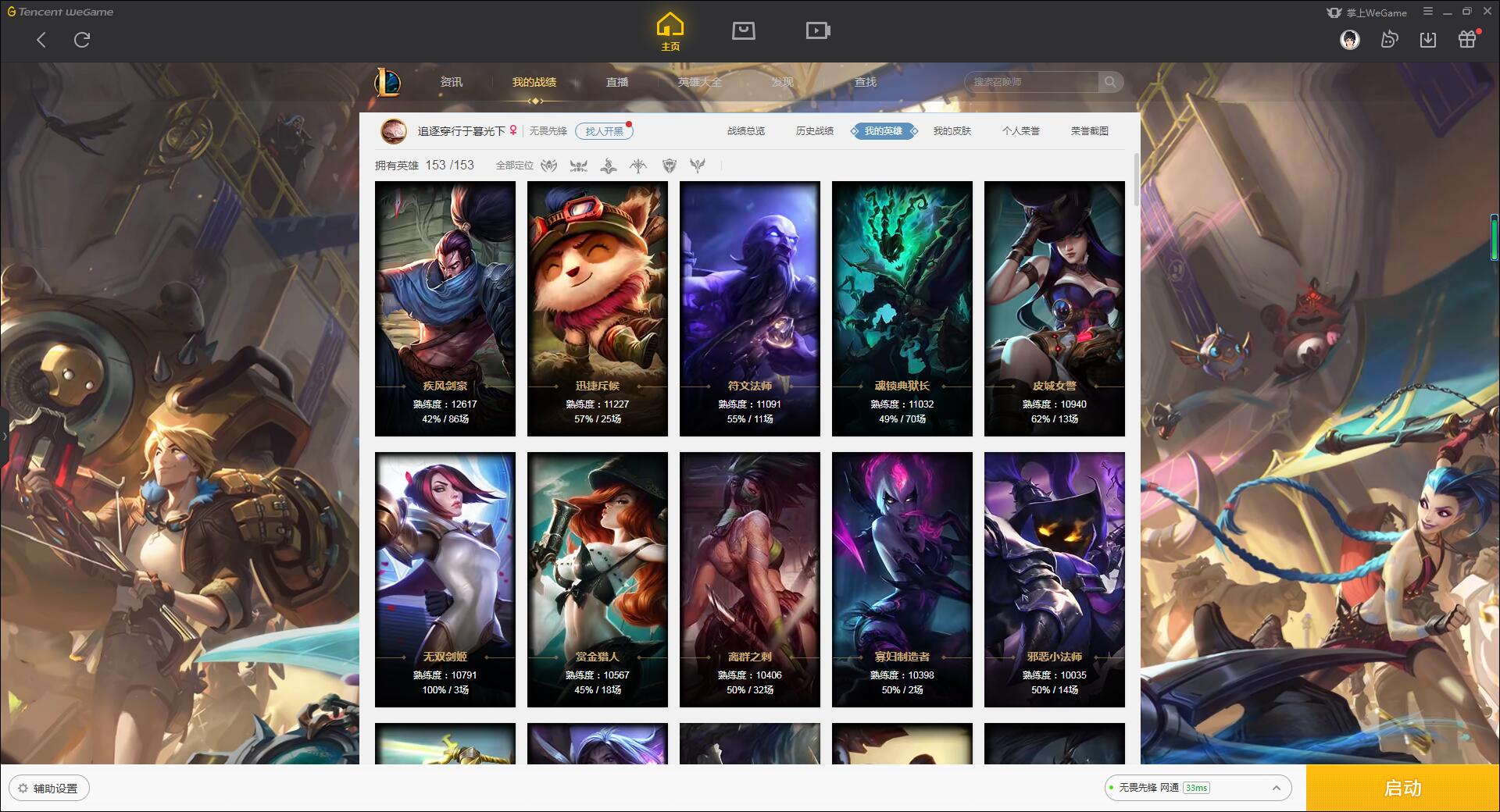Screen dimensions: 1500x812
Task: Click the 启动 launch button
Action: coord(1402,788)
